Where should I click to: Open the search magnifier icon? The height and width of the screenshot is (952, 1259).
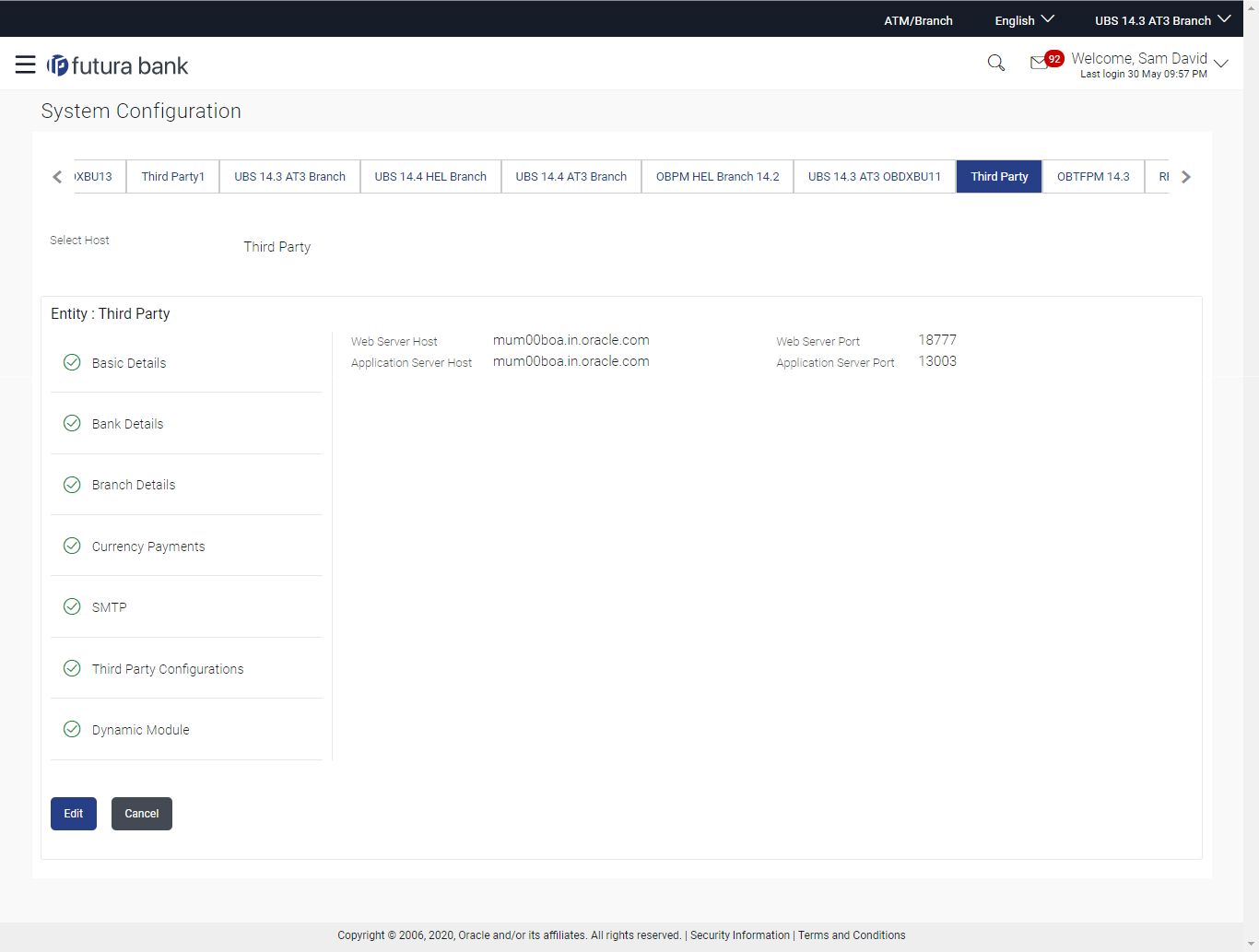tap(996, 63)
